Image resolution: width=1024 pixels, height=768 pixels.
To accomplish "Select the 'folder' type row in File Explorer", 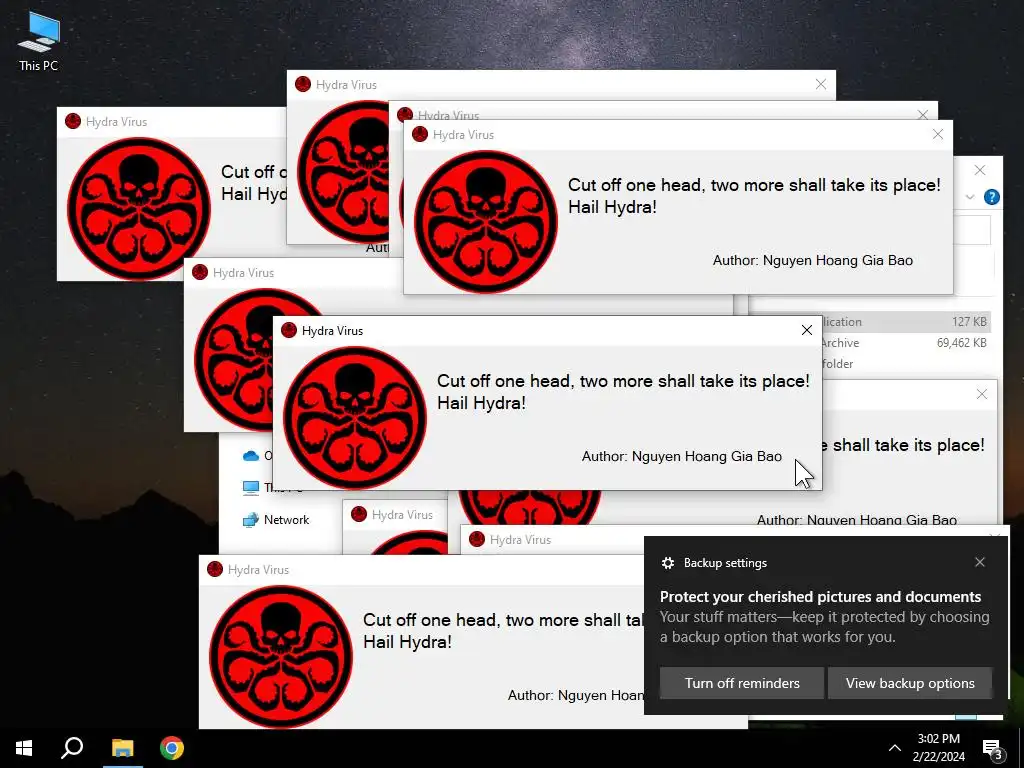I will pos(904,364).
